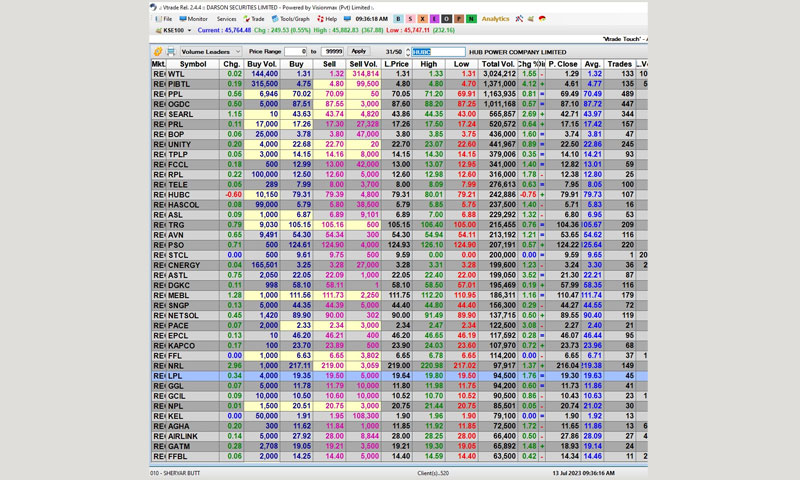Click the Apply price range button

coord(359,52)
